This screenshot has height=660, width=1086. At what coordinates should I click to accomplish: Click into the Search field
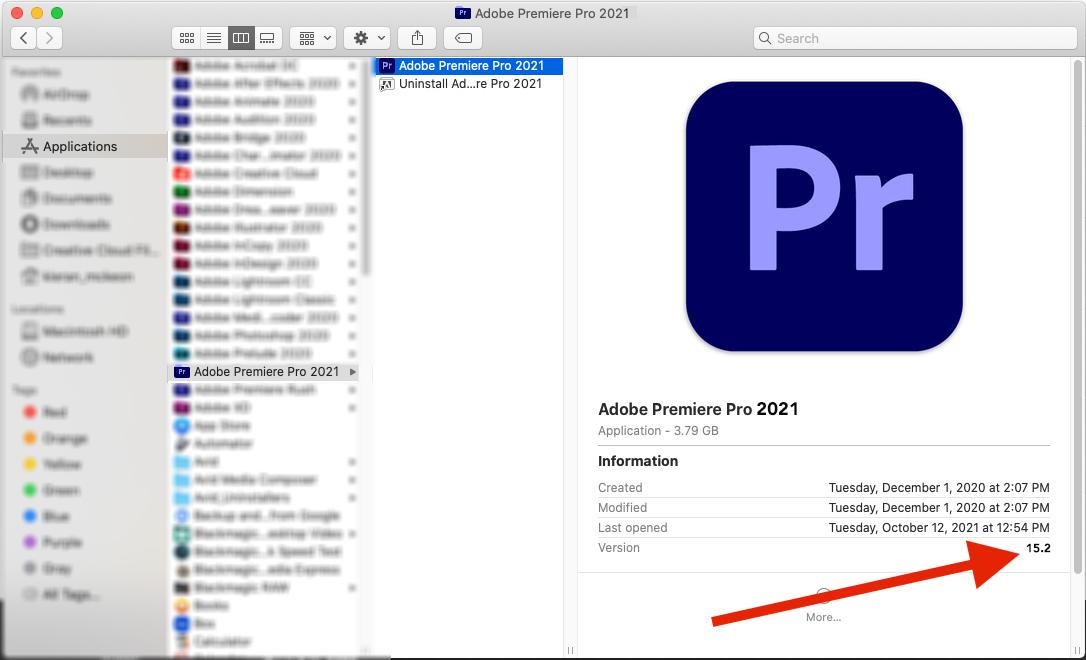click(915, 38)
